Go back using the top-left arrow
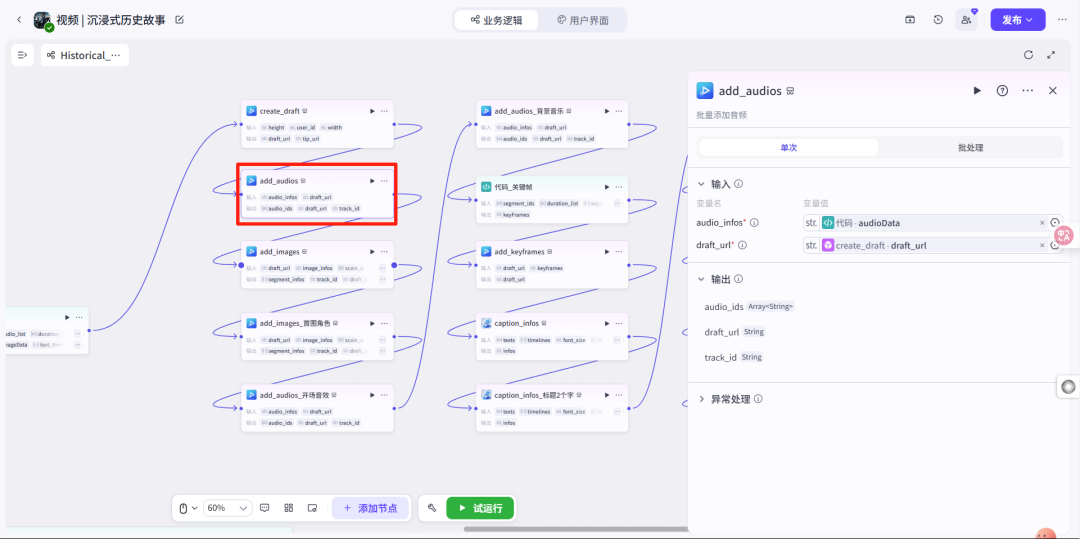The image size is (1080, 539). [x=19, y=20]
